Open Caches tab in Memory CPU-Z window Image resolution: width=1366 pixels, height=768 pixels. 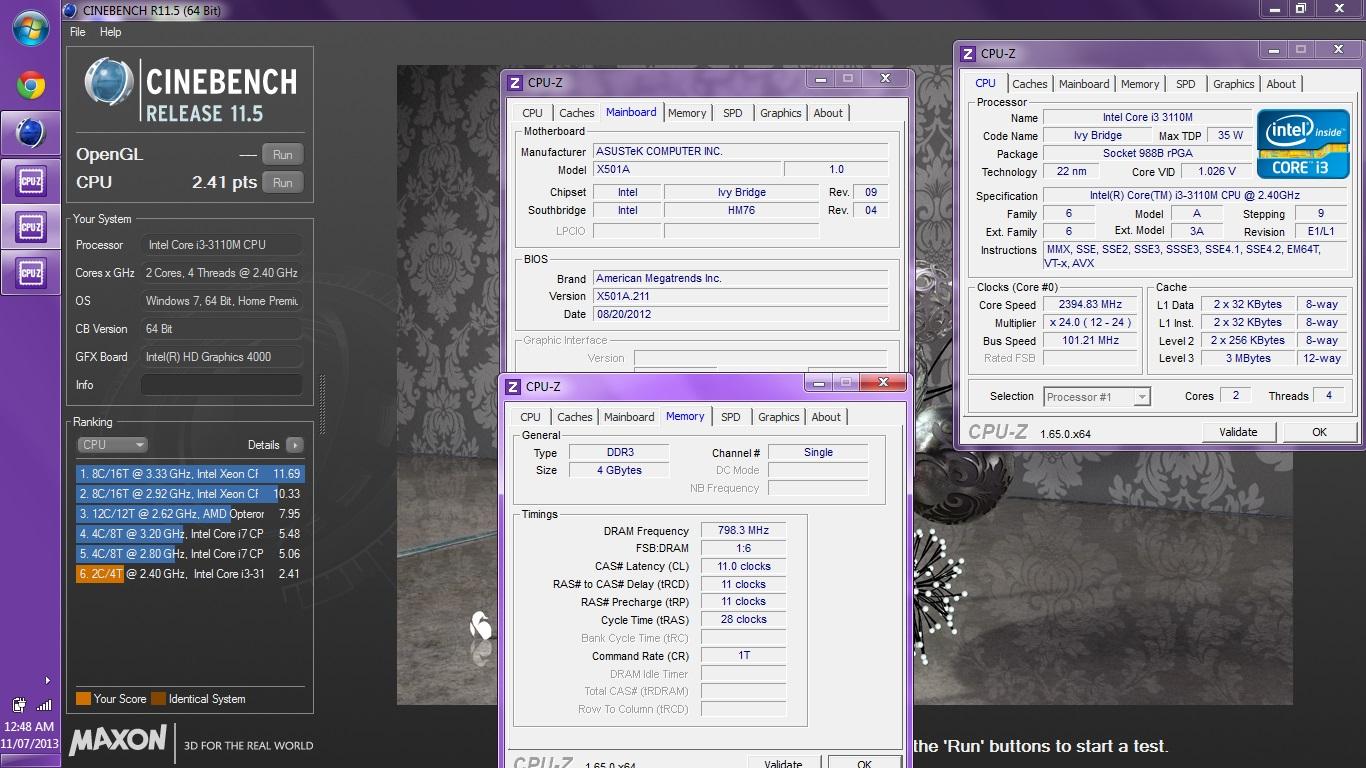click(x=575, y=417)
